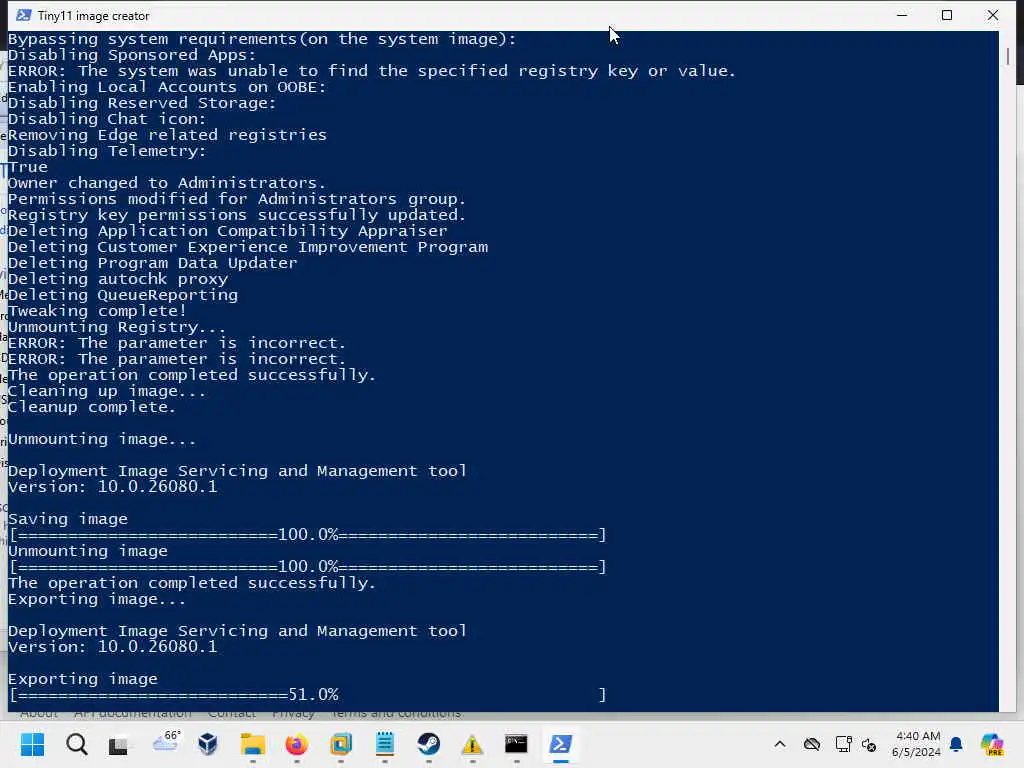Image resolution: width=1024 pixels, height=768 pixels.
Task: Click 'Permissions modified for Administrators group.' line
Action: click(236, 199)
